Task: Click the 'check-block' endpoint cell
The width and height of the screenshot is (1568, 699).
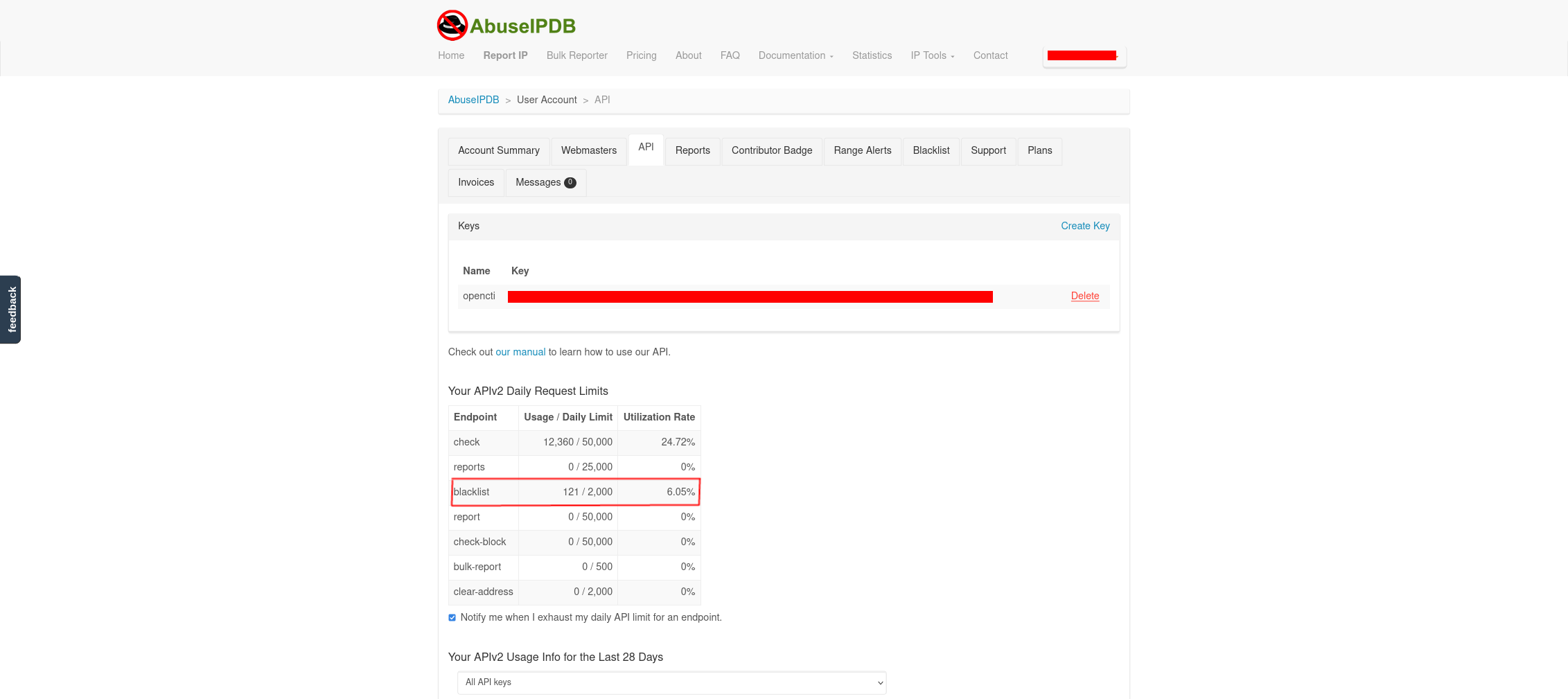Action: click(x=483, y=542)
